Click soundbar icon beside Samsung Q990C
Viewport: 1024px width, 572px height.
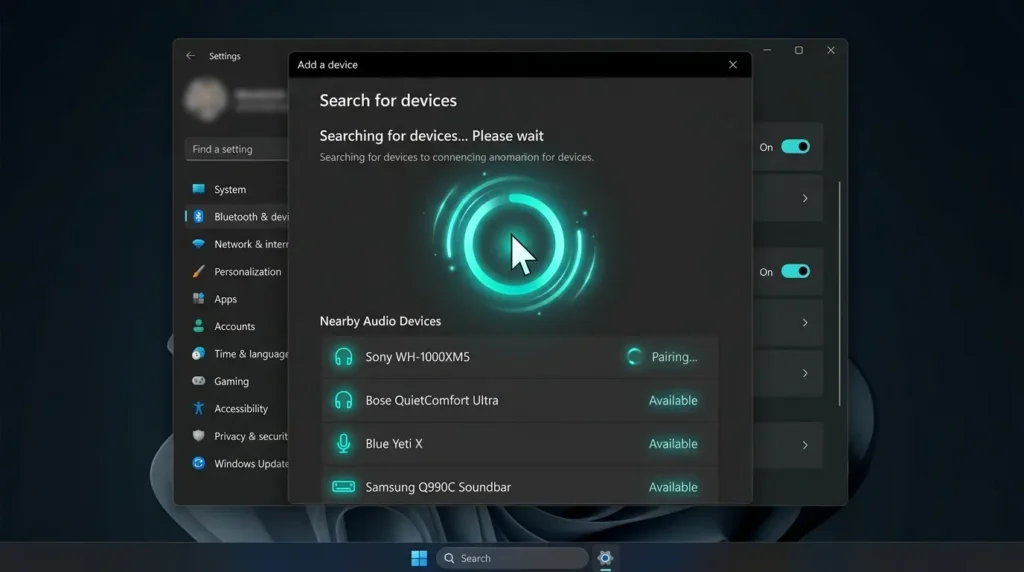(x=344, y=487)
